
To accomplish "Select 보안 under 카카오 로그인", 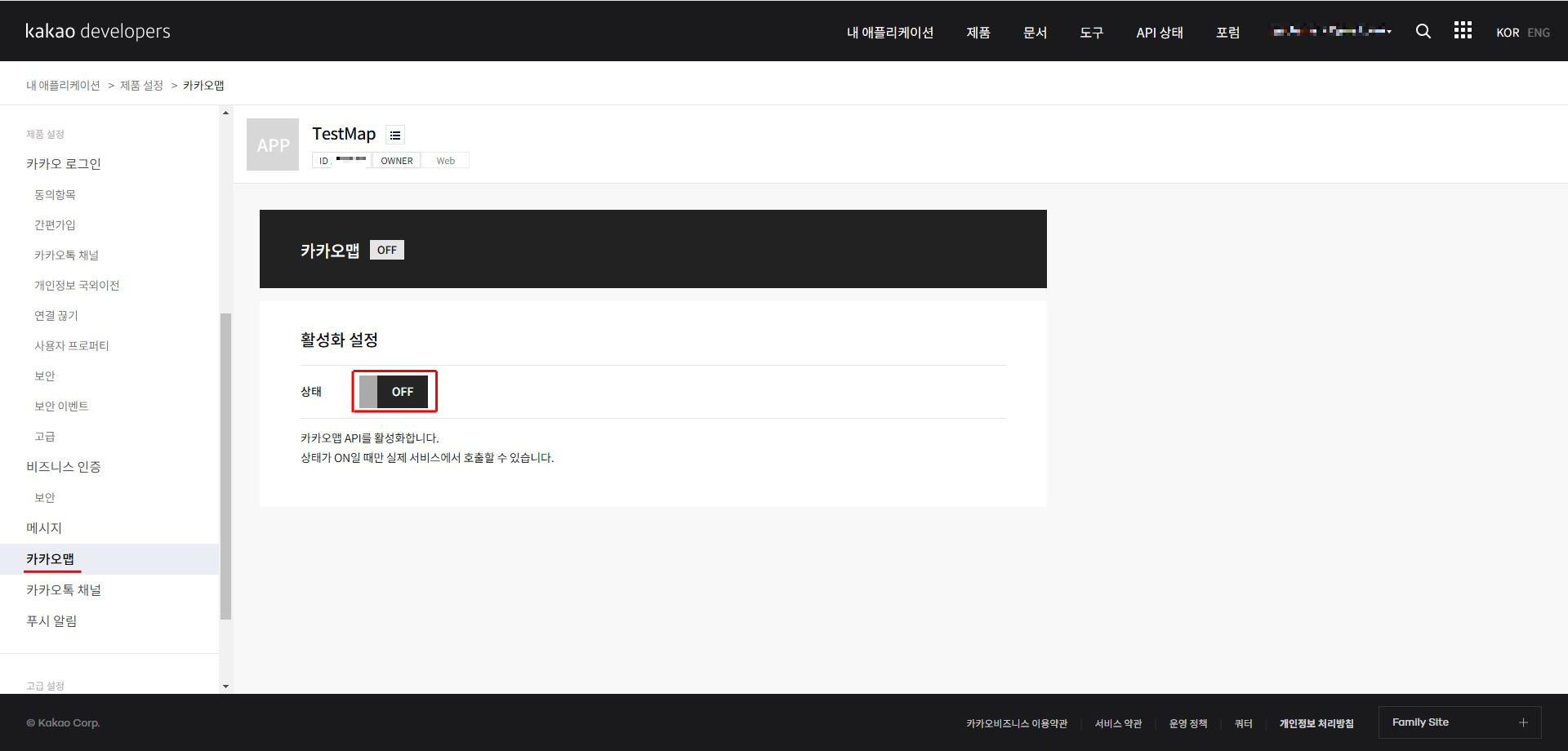I will 45,375.
